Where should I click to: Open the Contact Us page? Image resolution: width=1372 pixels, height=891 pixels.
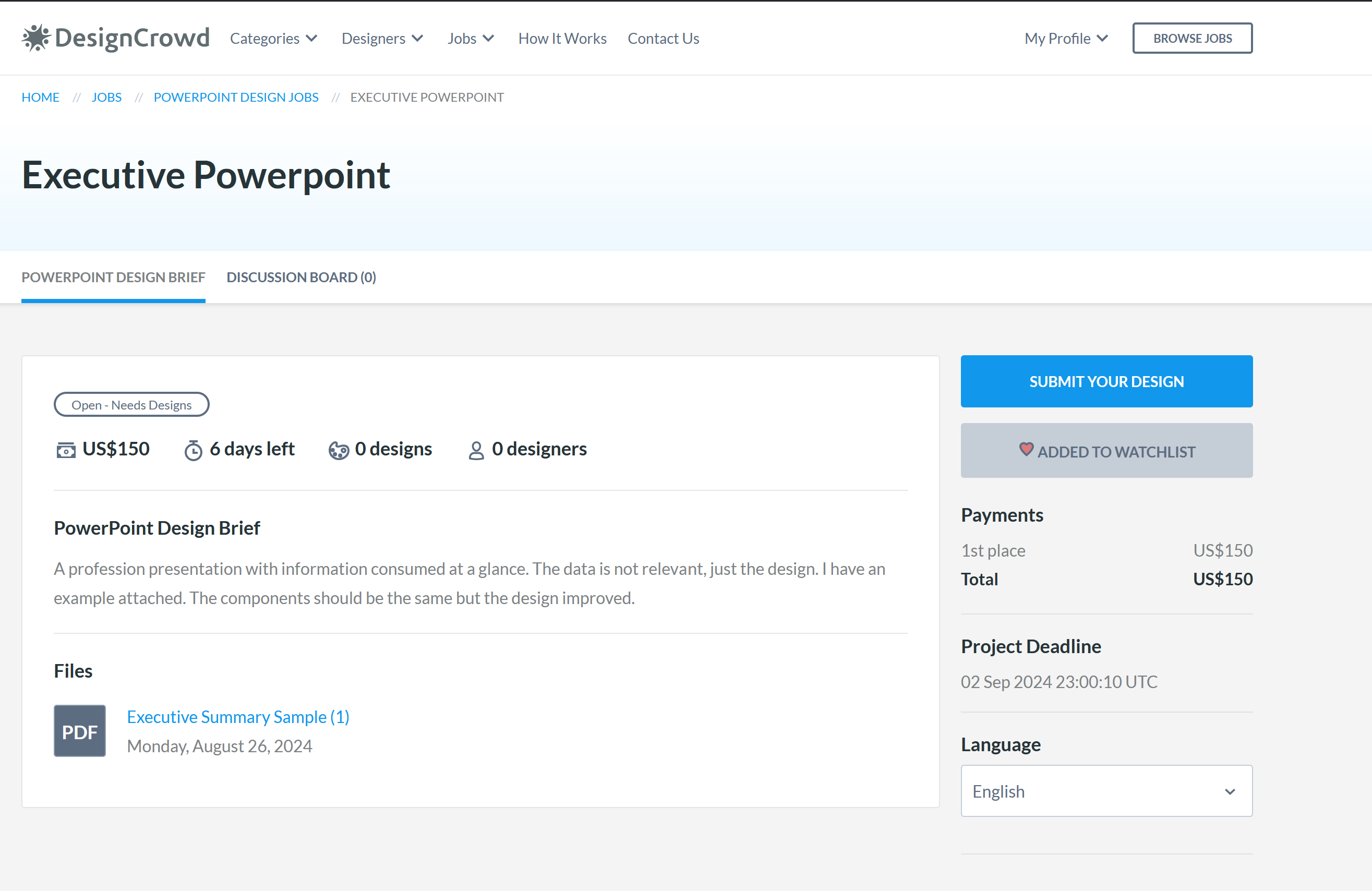[664, 38]
